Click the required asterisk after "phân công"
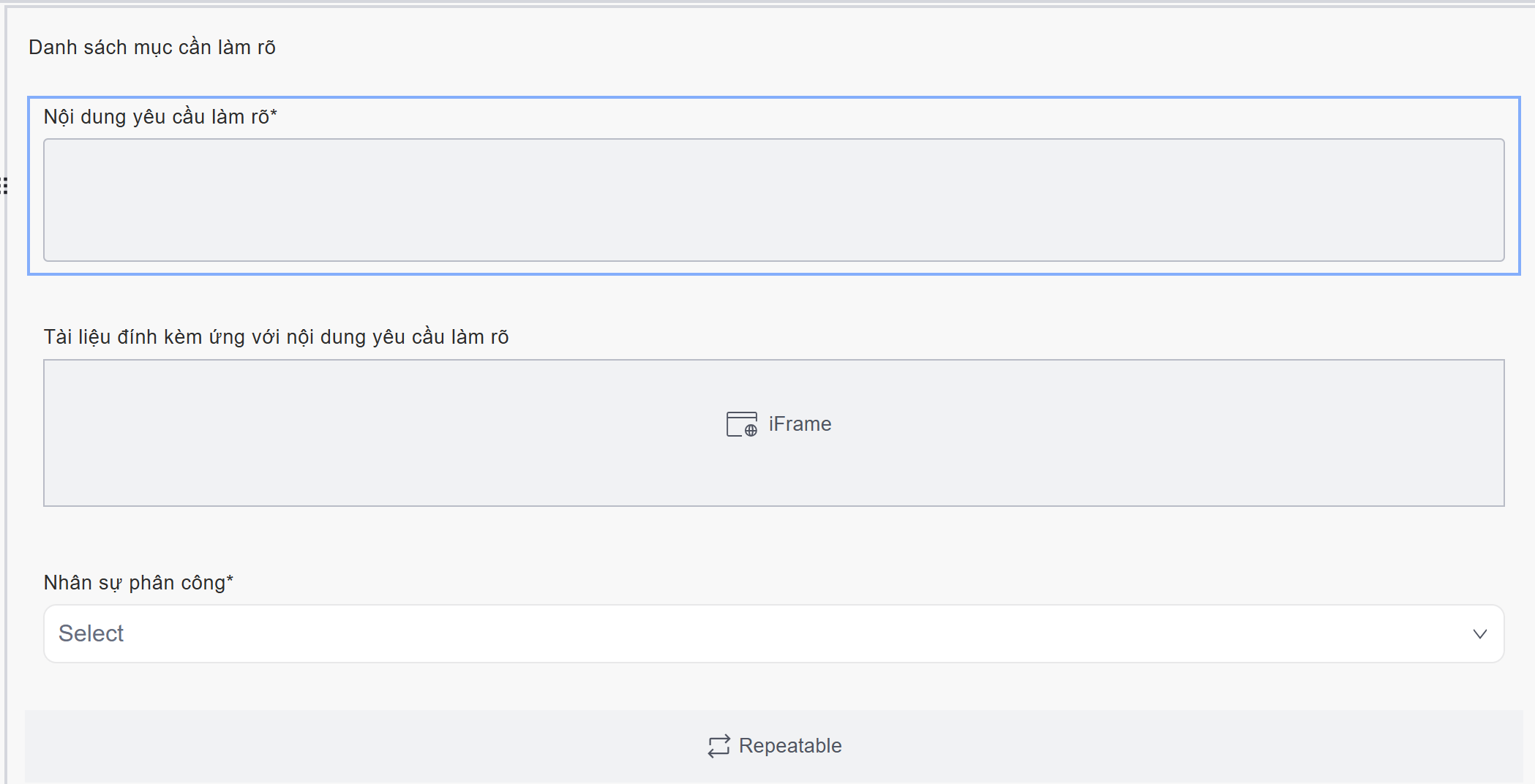1535x784 pixels. pyautogui.click(x=230, y=580)
